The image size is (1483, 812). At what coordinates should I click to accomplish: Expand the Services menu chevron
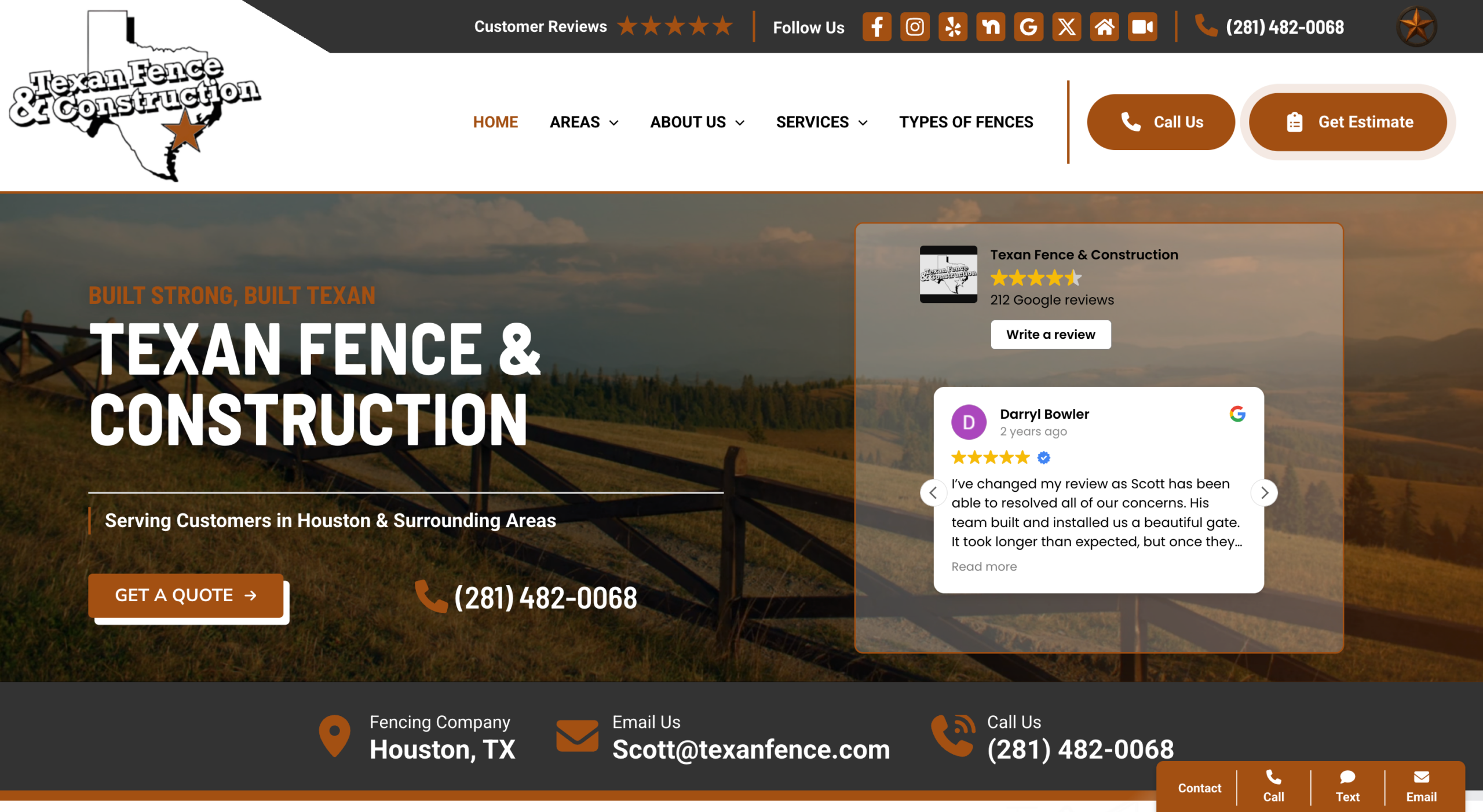tap(863, 123)
